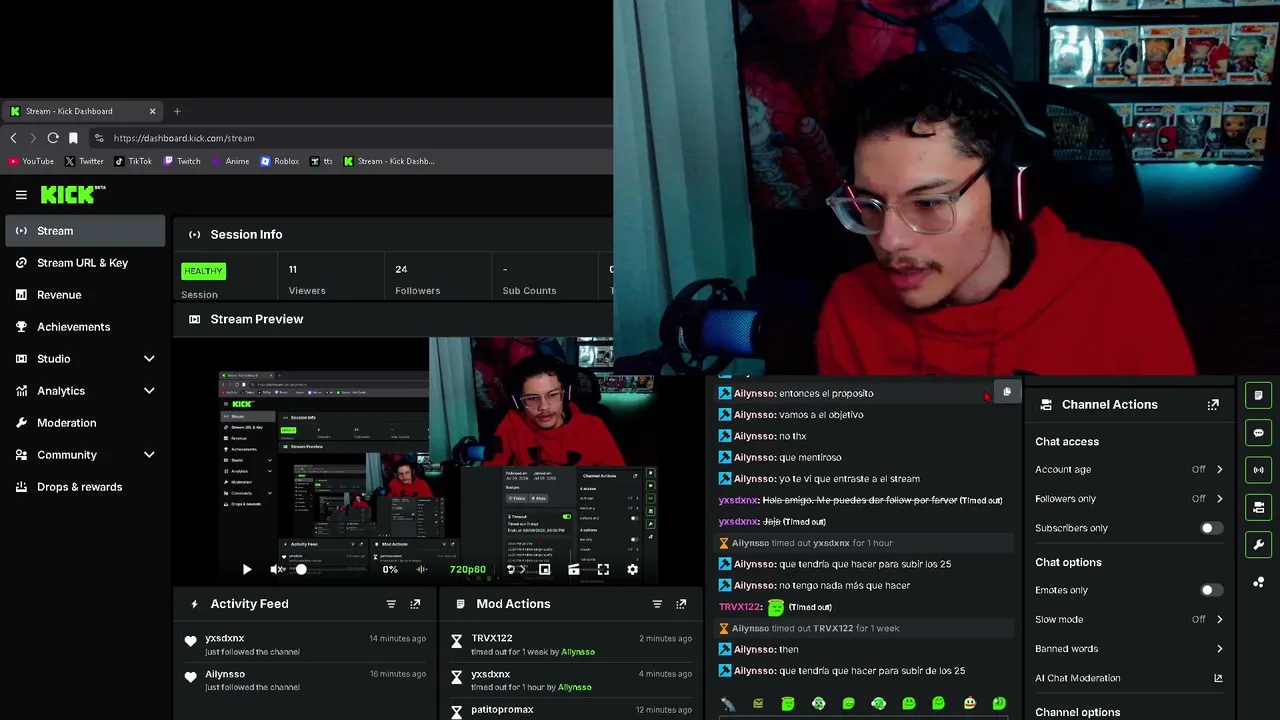Open YouTube bookmark

pyautogui.click(x=31, y=161)
